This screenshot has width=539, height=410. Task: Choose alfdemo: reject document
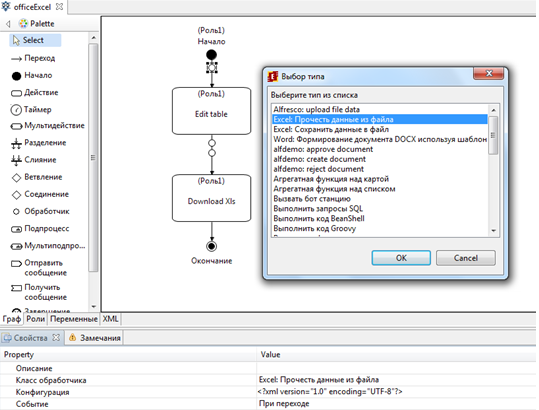coord(380,169)
